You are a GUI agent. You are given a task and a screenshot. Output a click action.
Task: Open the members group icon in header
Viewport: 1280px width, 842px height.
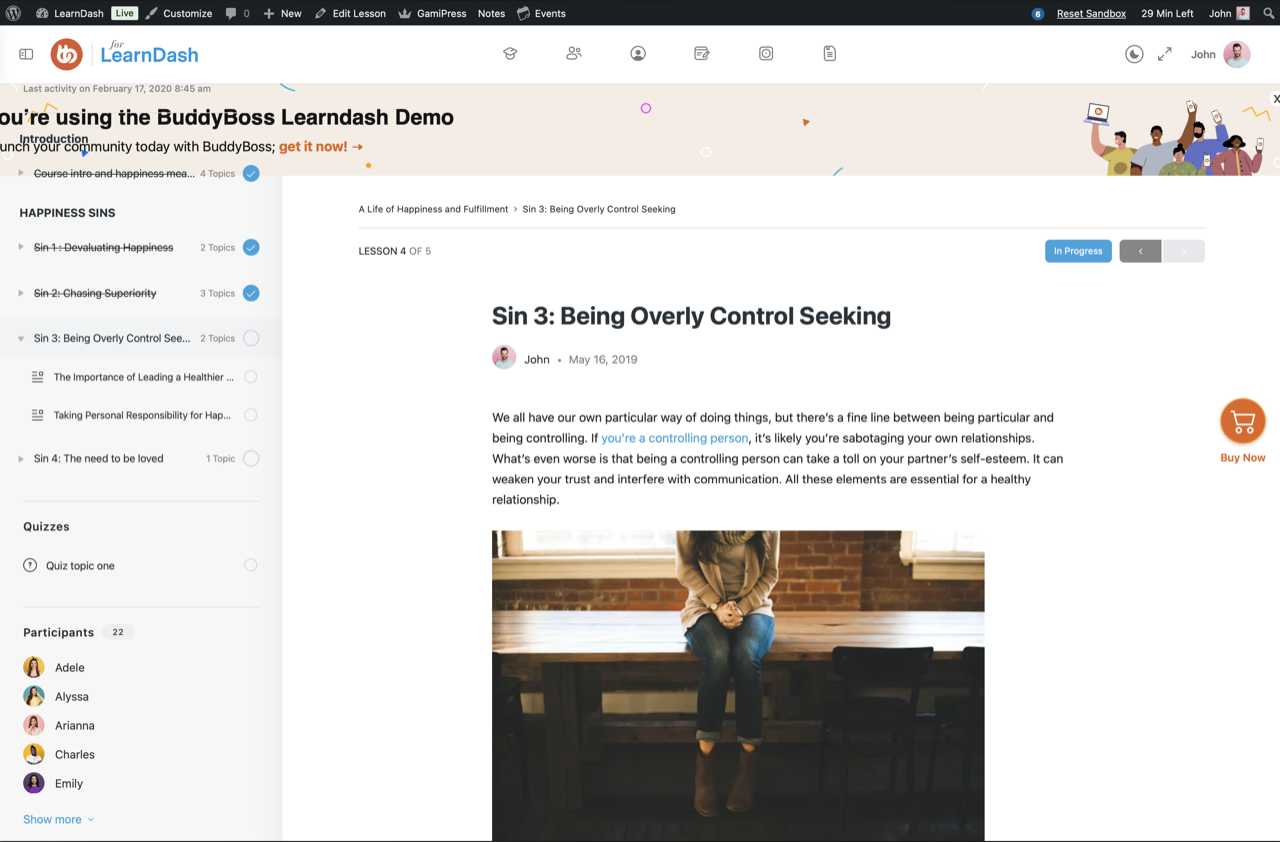pyautogui.click(x=574, y=54)
